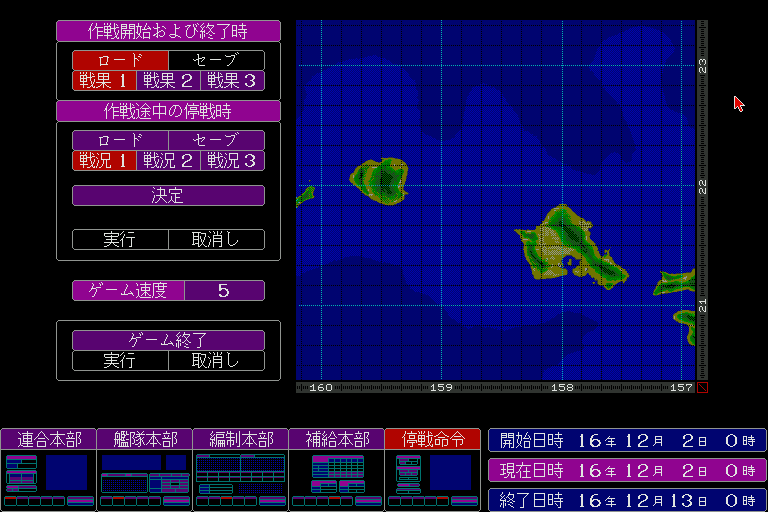Change the game speed value 5
This screenshot has width=768, height=512.
[x=224, y=291]
